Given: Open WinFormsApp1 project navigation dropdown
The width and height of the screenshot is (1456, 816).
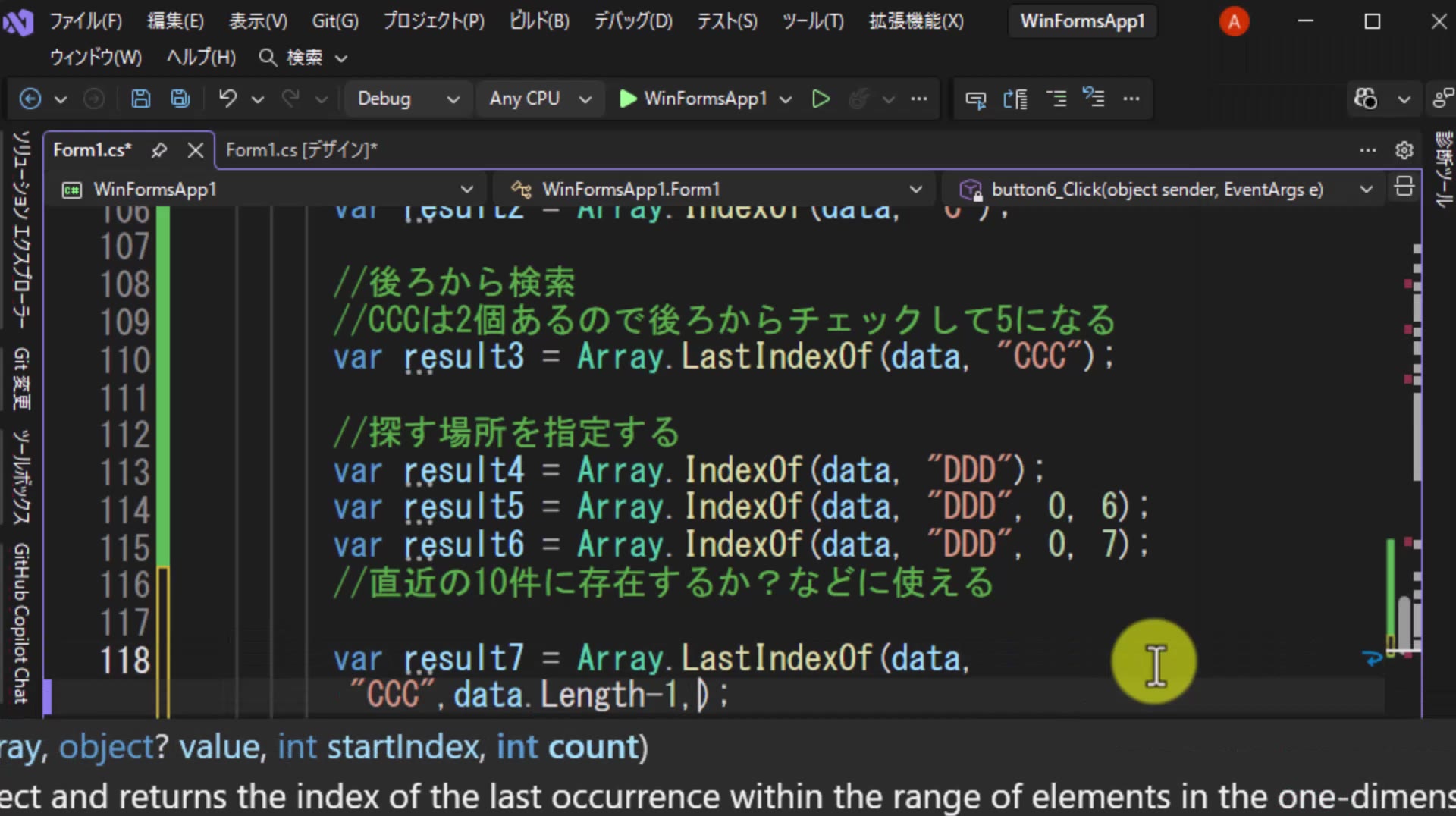Looking at the screenshot, I should coord(269,189).
